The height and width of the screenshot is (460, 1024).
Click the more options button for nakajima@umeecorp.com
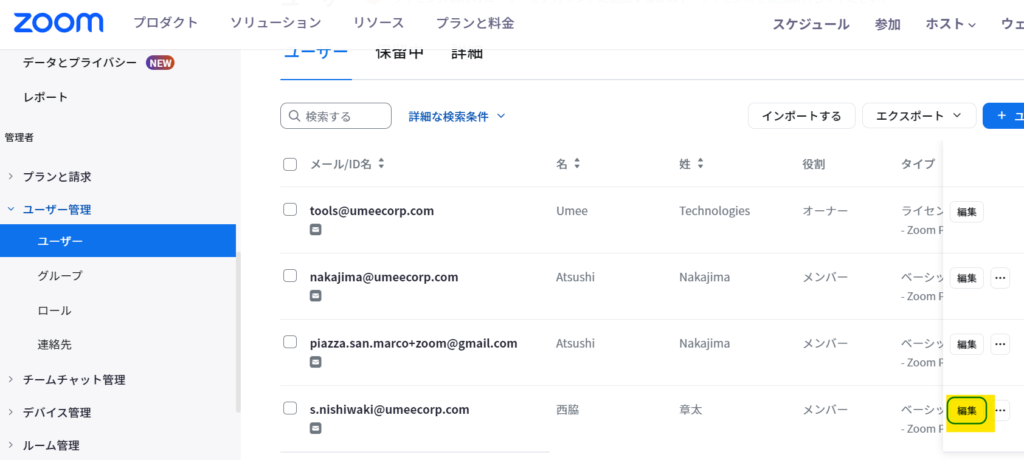(x=1000, y=278)
